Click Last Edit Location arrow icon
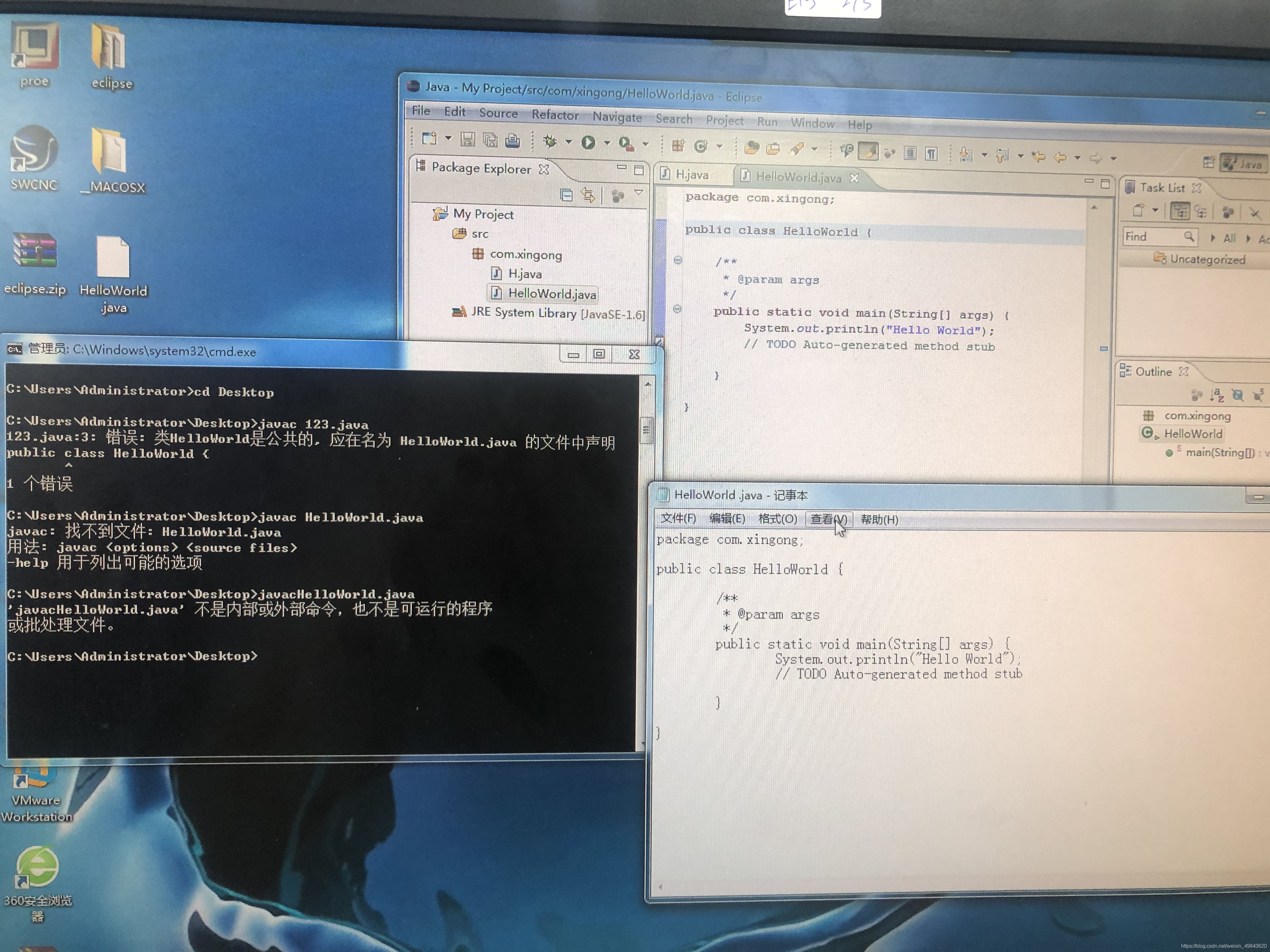Image resolution: width=1270 pixels, height=952 pixels. 1038,156
